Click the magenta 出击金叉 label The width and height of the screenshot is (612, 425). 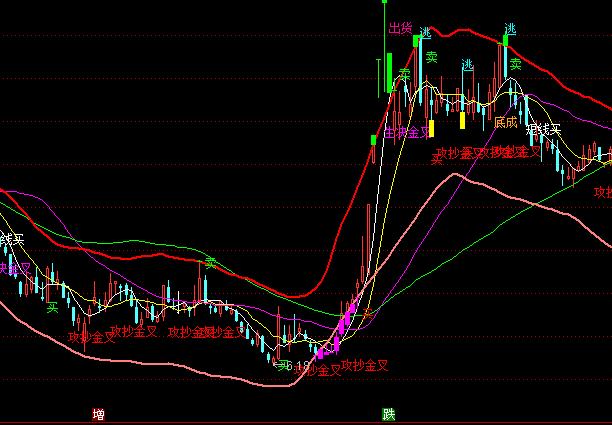click(406, 132)
